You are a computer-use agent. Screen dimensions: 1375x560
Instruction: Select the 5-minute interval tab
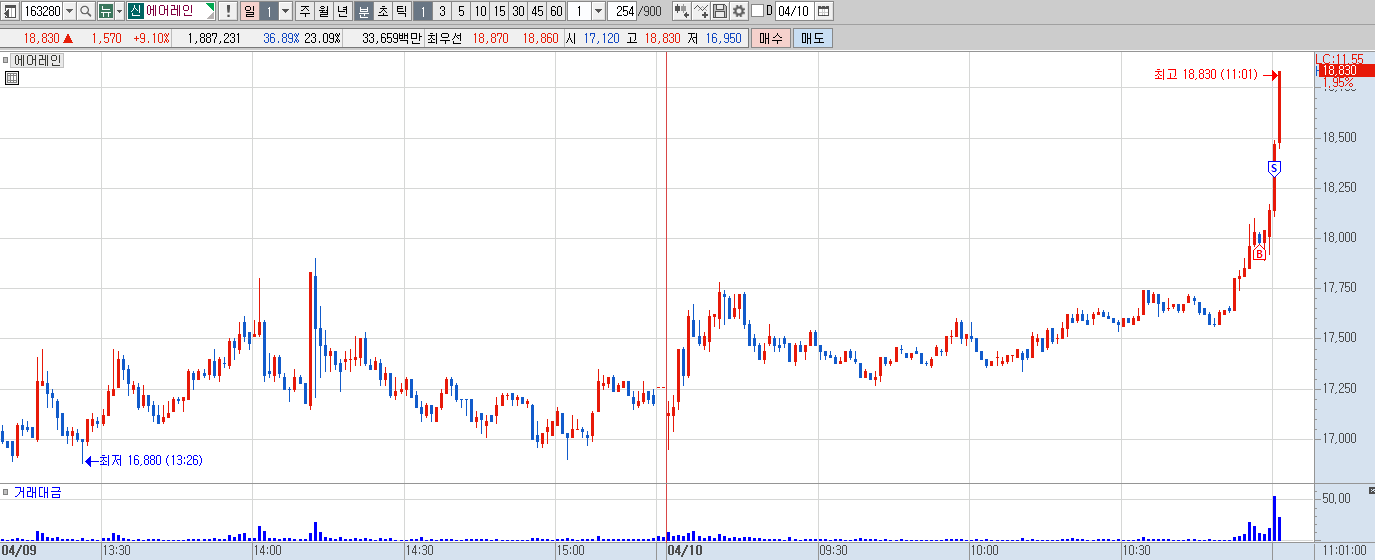coord(461,12)
